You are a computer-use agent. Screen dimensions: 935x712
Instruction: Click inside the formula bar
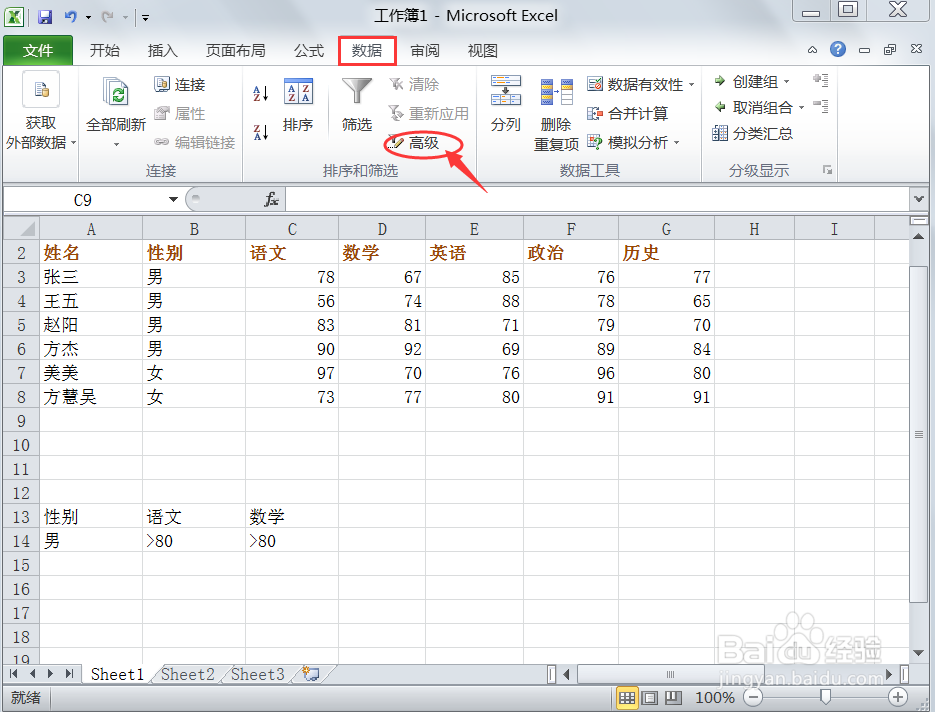click(550, 199)
